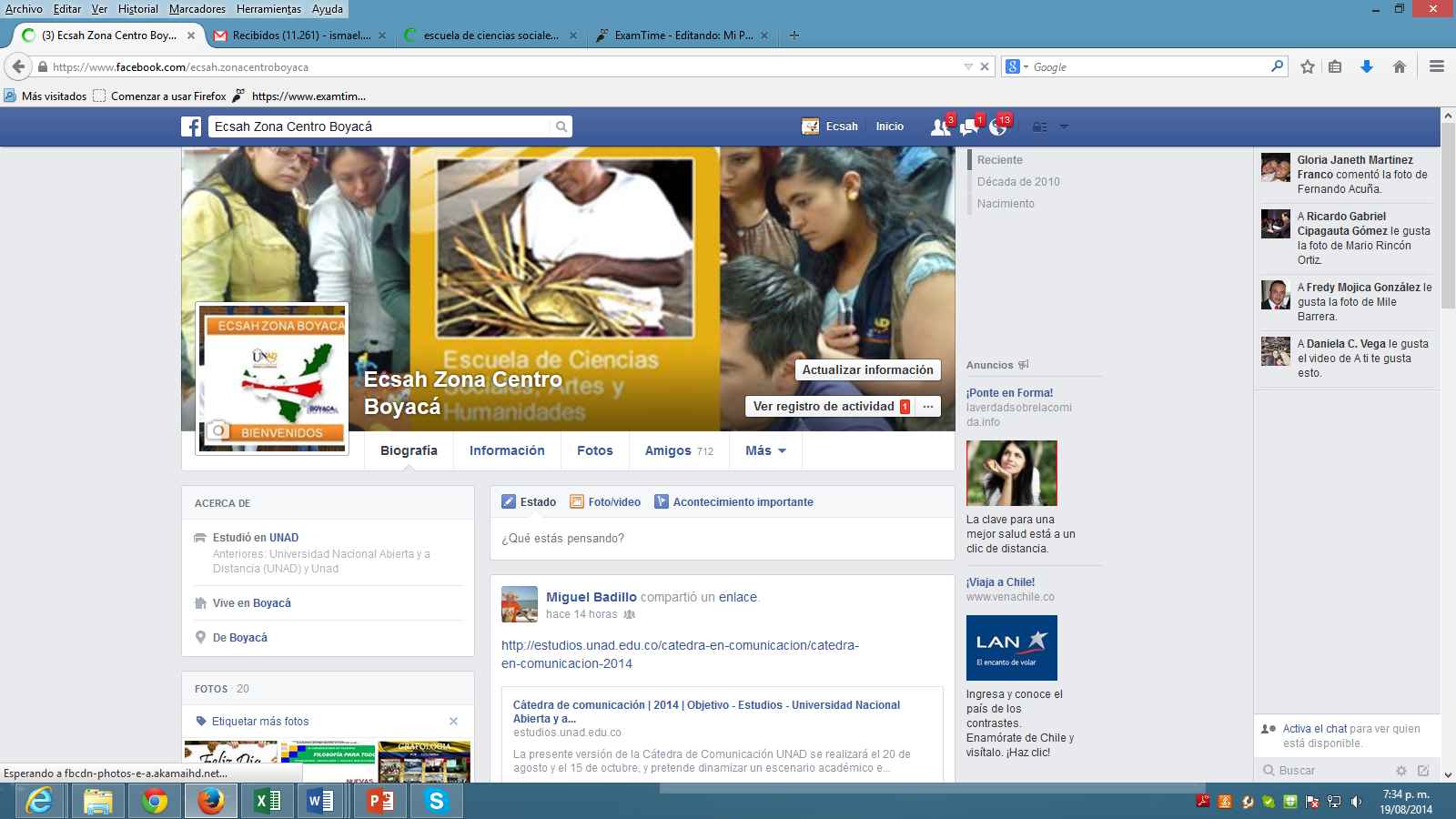This screenshot has height=819, width=1456.
Task: Open the Historial menu
Action: click(137, 9)
